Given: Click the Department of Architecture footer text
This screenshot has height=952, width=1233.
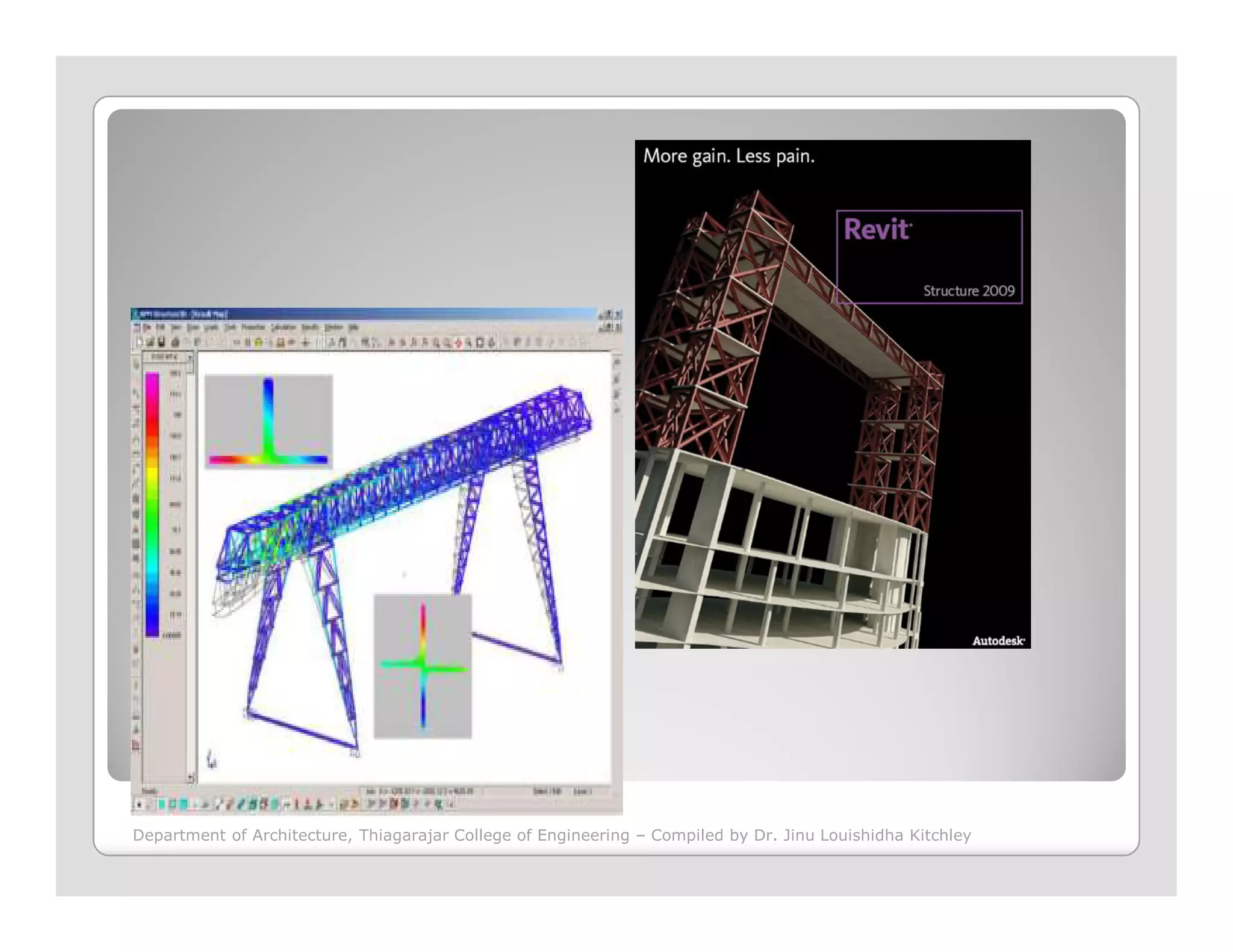Looking at the screenshot, I should (551, 835).
